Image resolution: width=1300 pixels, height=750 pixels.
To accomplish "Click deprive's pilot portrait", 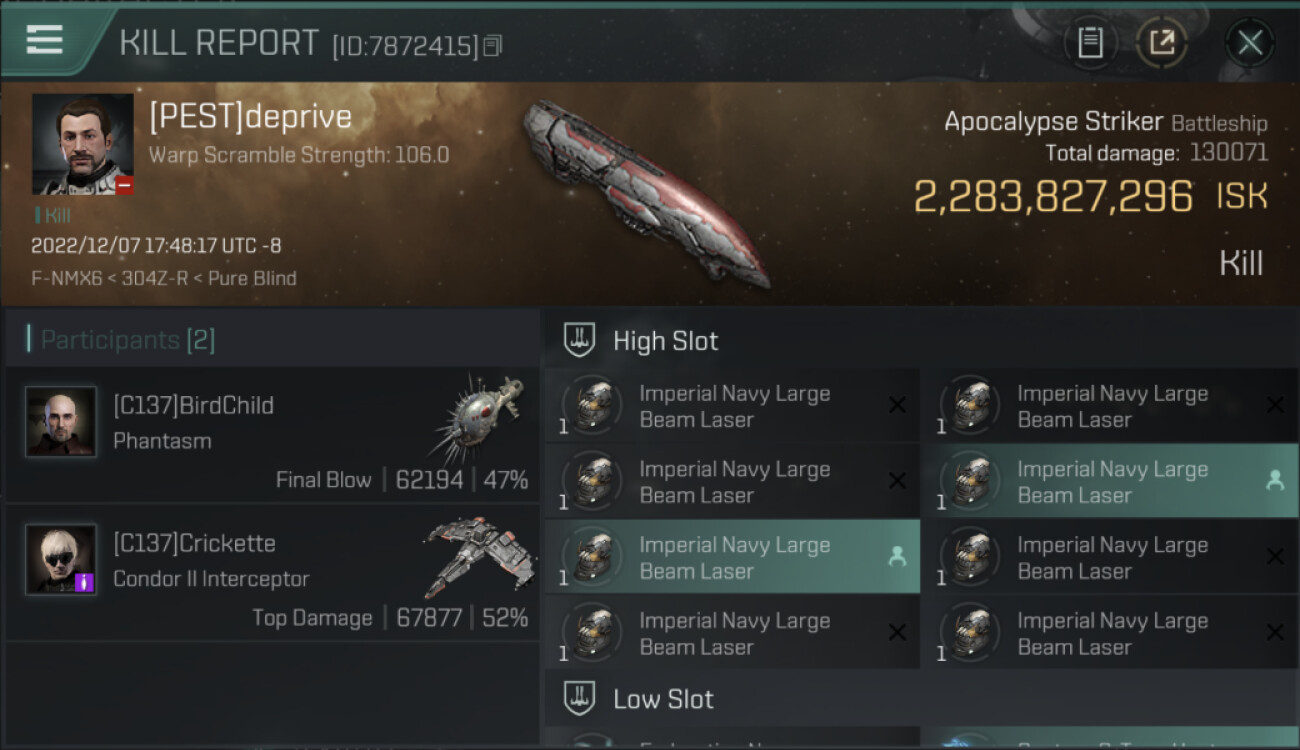I will 82,144.
